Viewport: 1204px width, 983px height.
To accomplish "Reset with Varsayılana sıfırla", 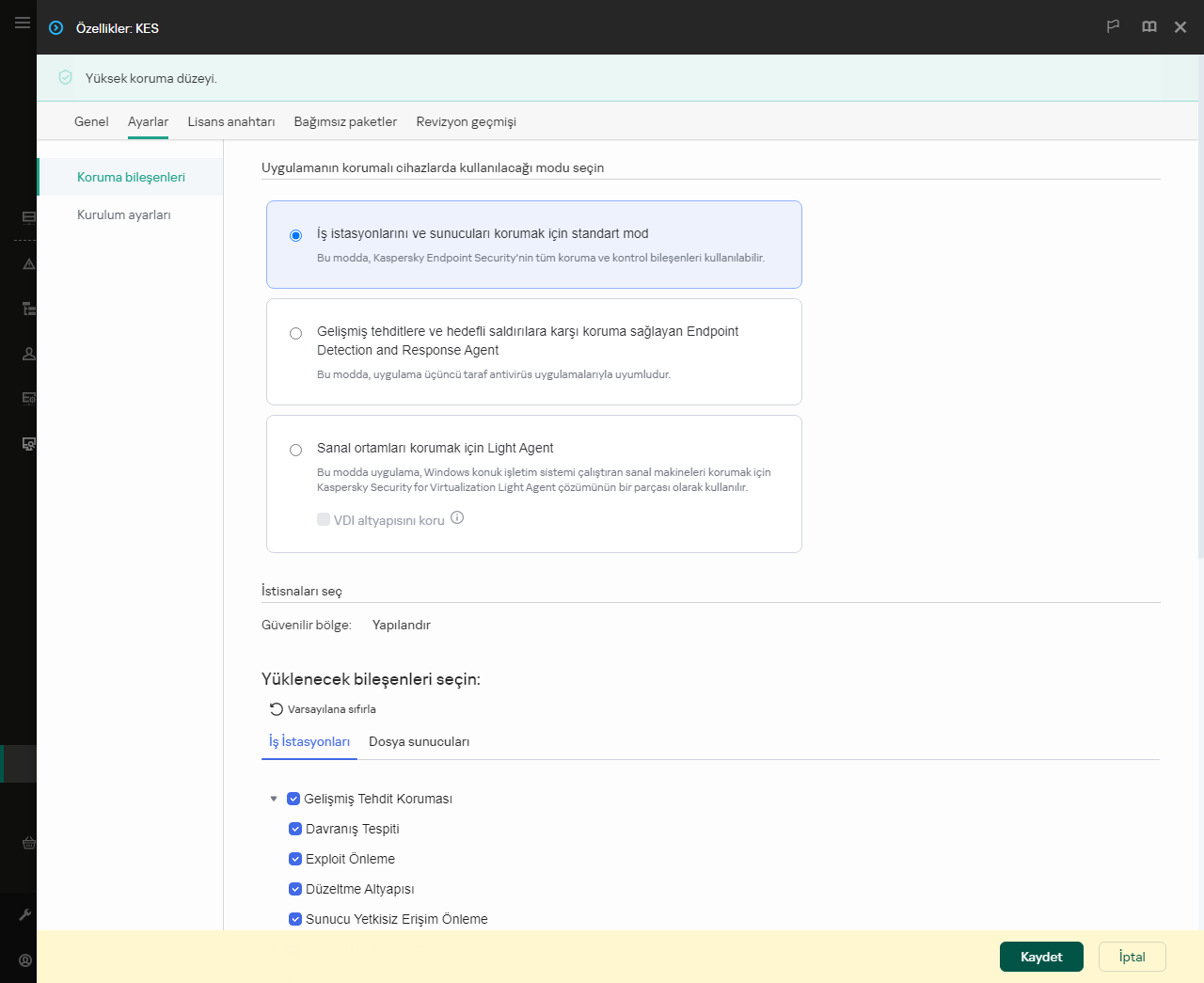I will point(323,709).
